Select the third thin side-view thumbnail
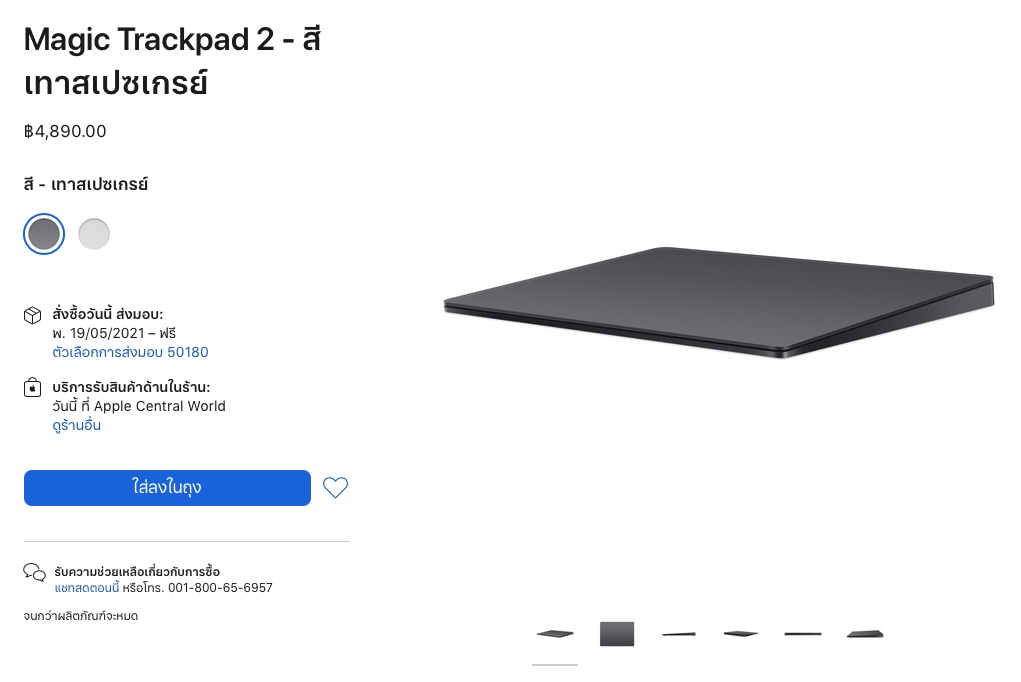This screenshot has height=682, width=1021. click(679, 634)
